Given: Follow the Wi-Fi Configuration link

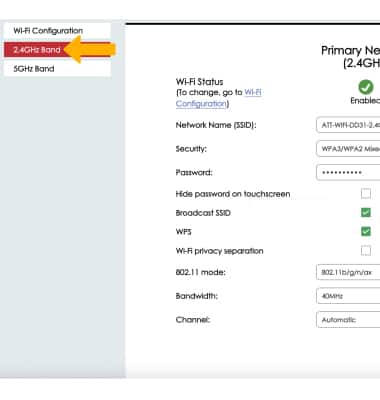Looking at the screenshot, I should point(219,98).
